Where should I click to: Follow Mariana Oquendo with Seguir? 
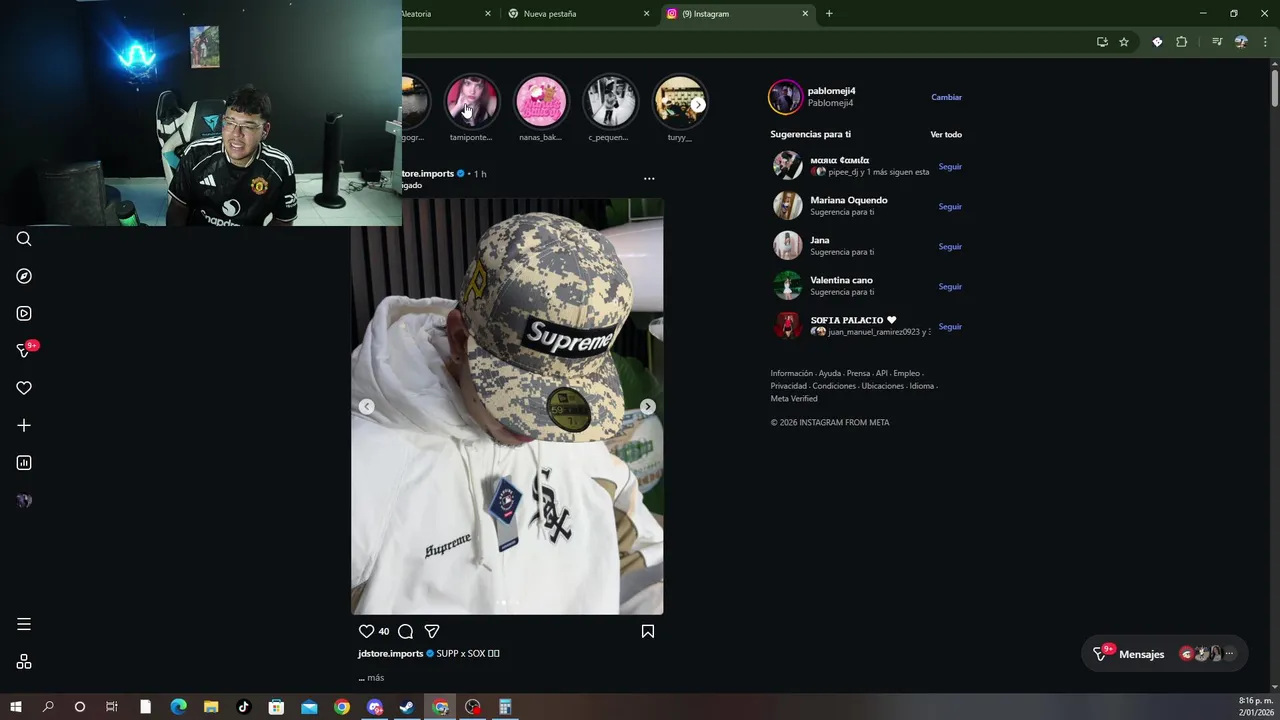[950, 207]
